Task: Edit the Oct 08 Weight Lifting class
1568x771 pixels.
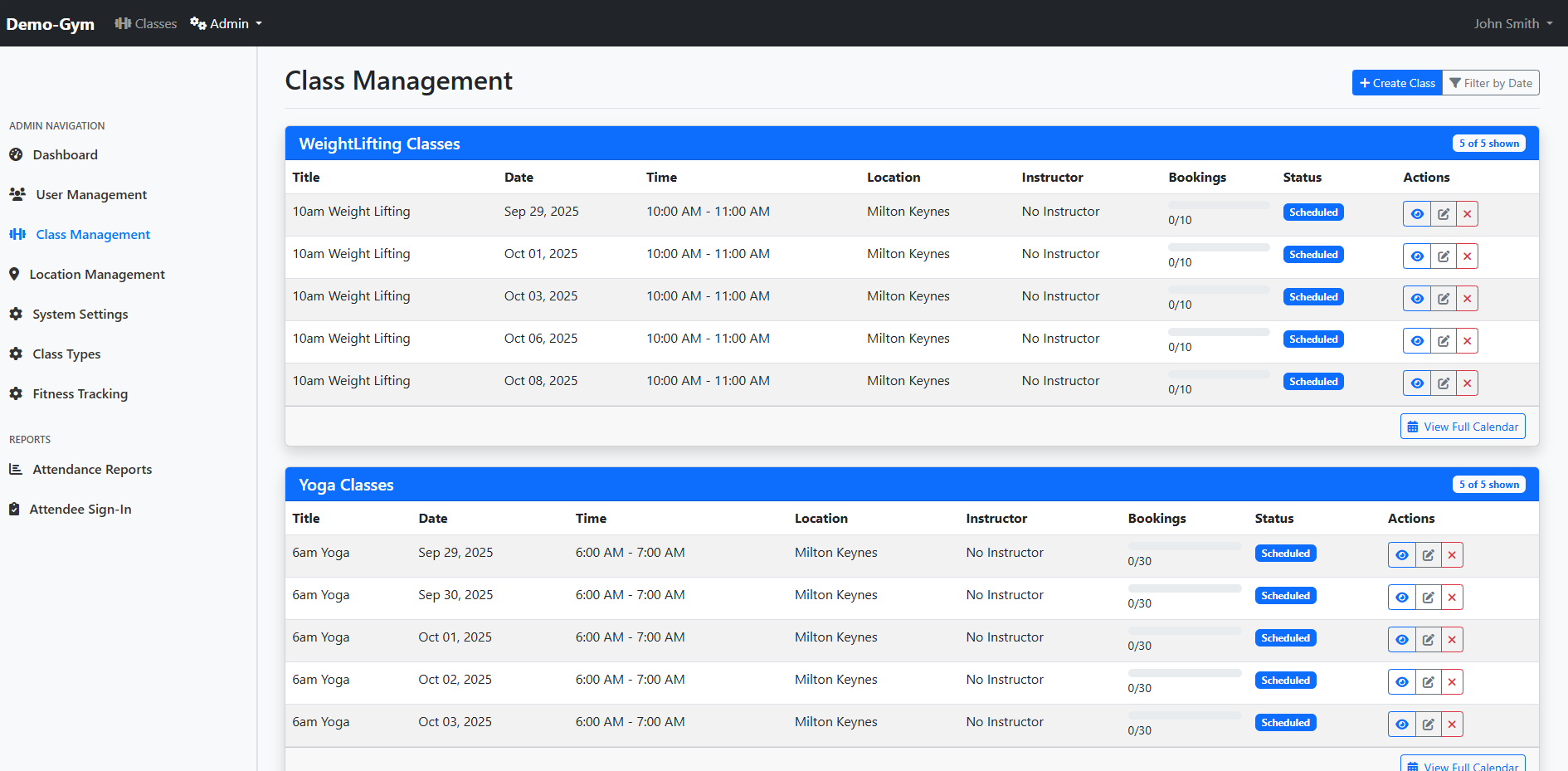Action: tap(1444, 383)
